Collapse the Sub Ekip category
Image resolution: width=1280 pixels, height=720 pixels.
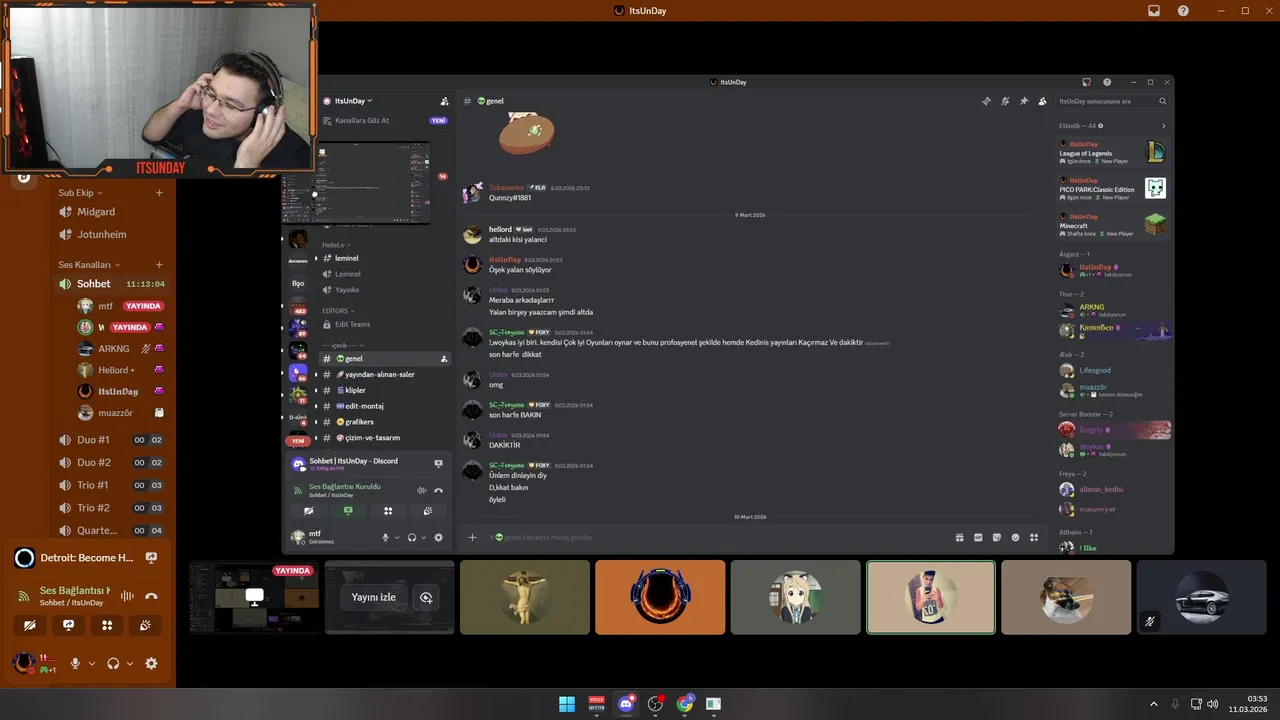(80, 193)
